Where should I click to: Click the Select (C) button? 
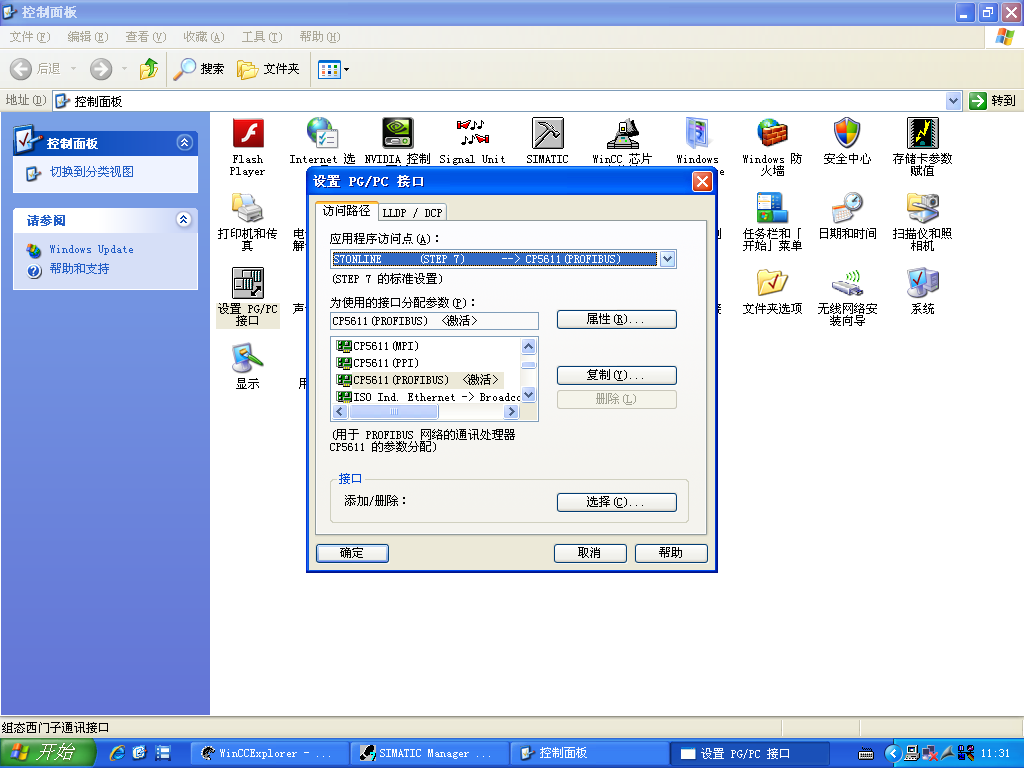[x=616, y=502]
